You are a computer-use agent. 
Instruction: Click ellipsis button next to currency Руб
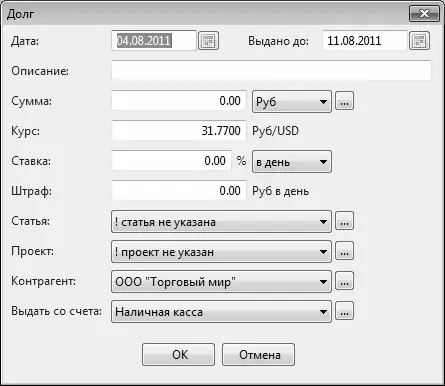[344, 101]
